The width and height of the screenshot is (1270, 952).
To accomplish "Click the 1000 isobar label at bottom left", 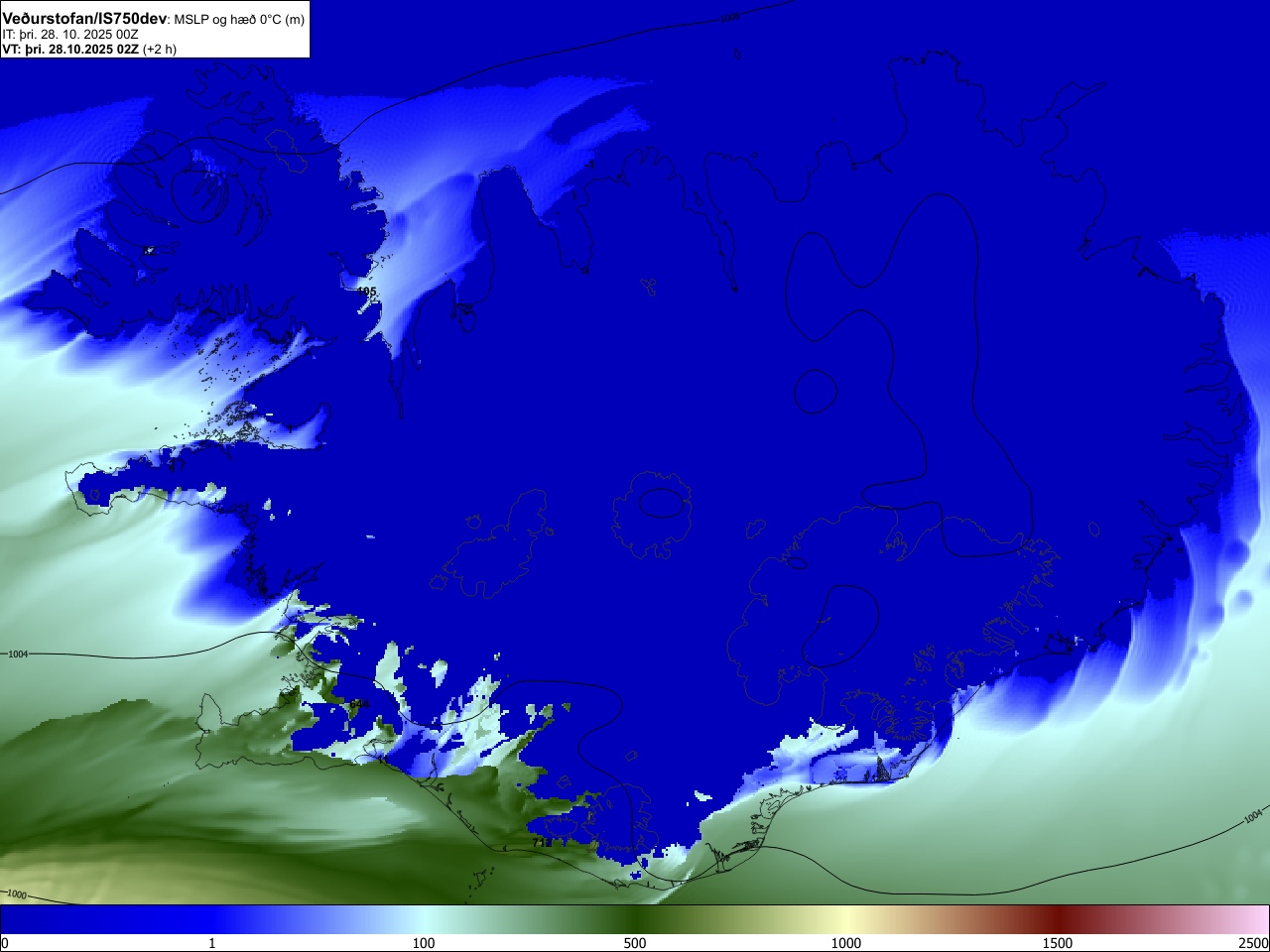I will point(16,895).
